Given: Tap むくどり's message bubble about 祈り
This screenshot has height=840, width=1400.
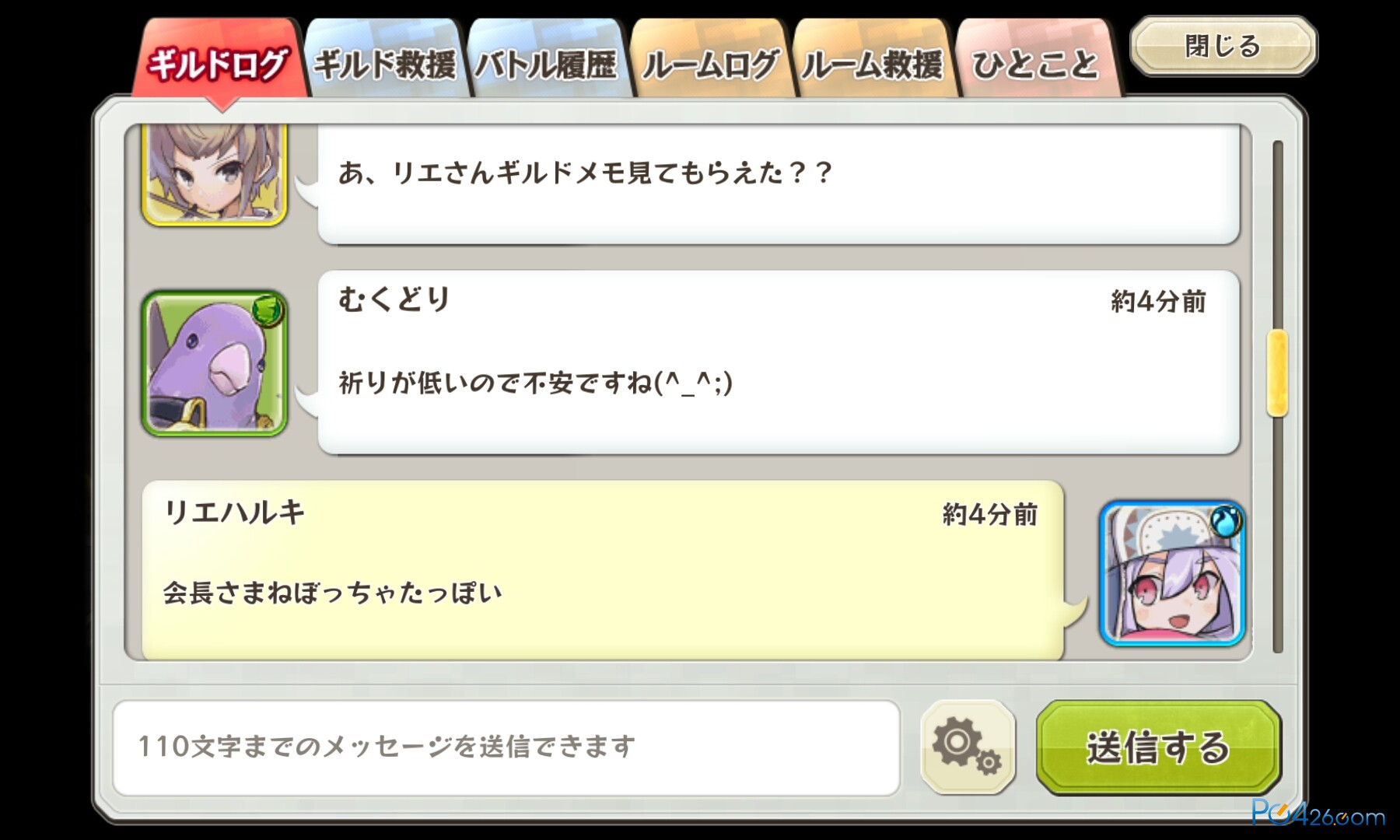Looking at the screenshot, I should tap(779, 362).
